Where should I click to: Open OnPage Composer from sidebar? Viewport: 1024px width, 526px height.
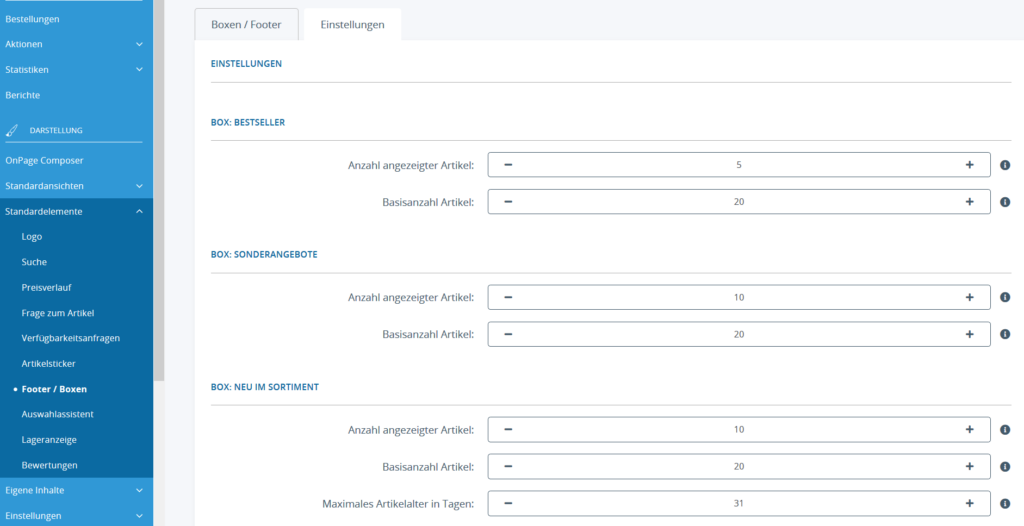45,160
